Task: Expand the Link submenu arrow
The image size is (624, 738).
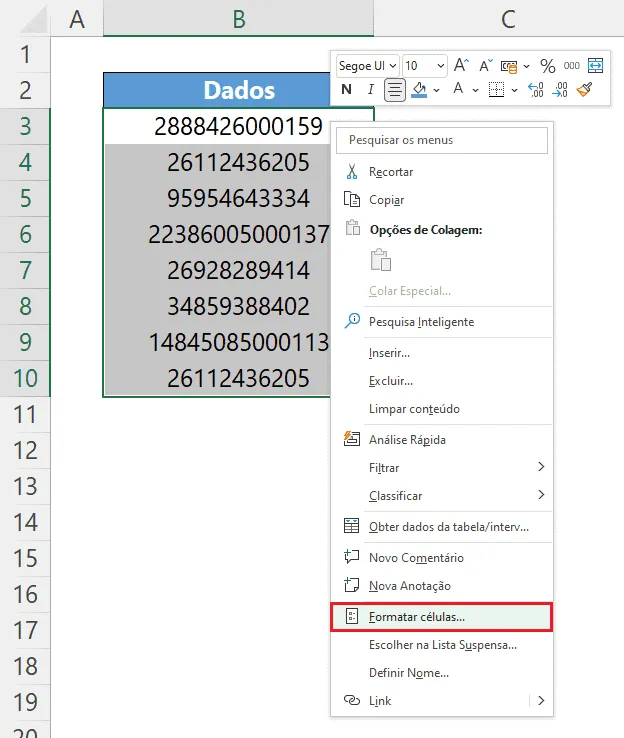Action: coord(541,700)
